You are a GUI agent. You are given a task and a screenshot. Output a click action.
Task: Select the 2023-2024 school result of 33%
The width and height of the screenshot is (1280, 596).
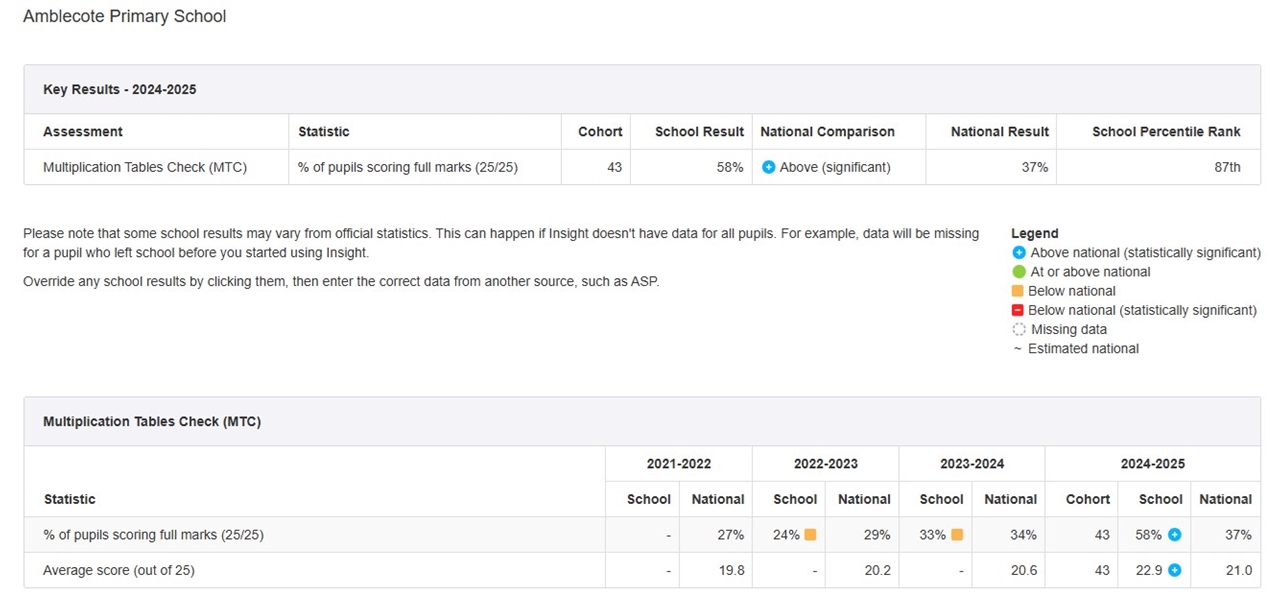[932, 535]
